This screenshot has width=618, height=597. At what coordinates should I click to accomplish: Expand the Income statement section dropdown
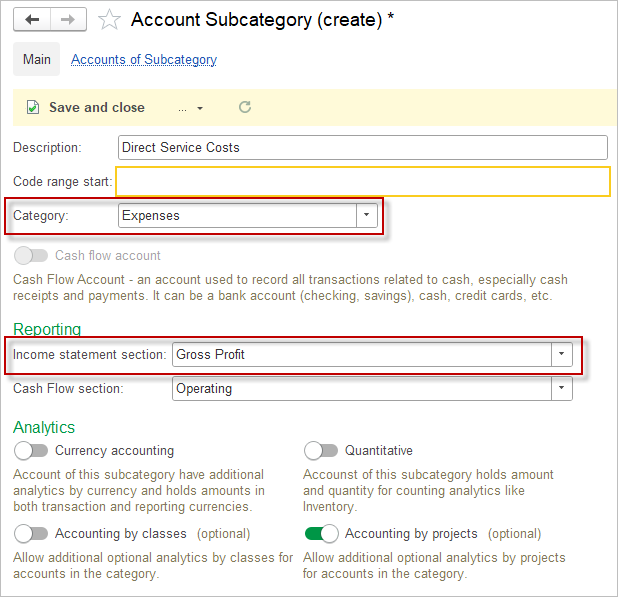(x=561, y=354)
